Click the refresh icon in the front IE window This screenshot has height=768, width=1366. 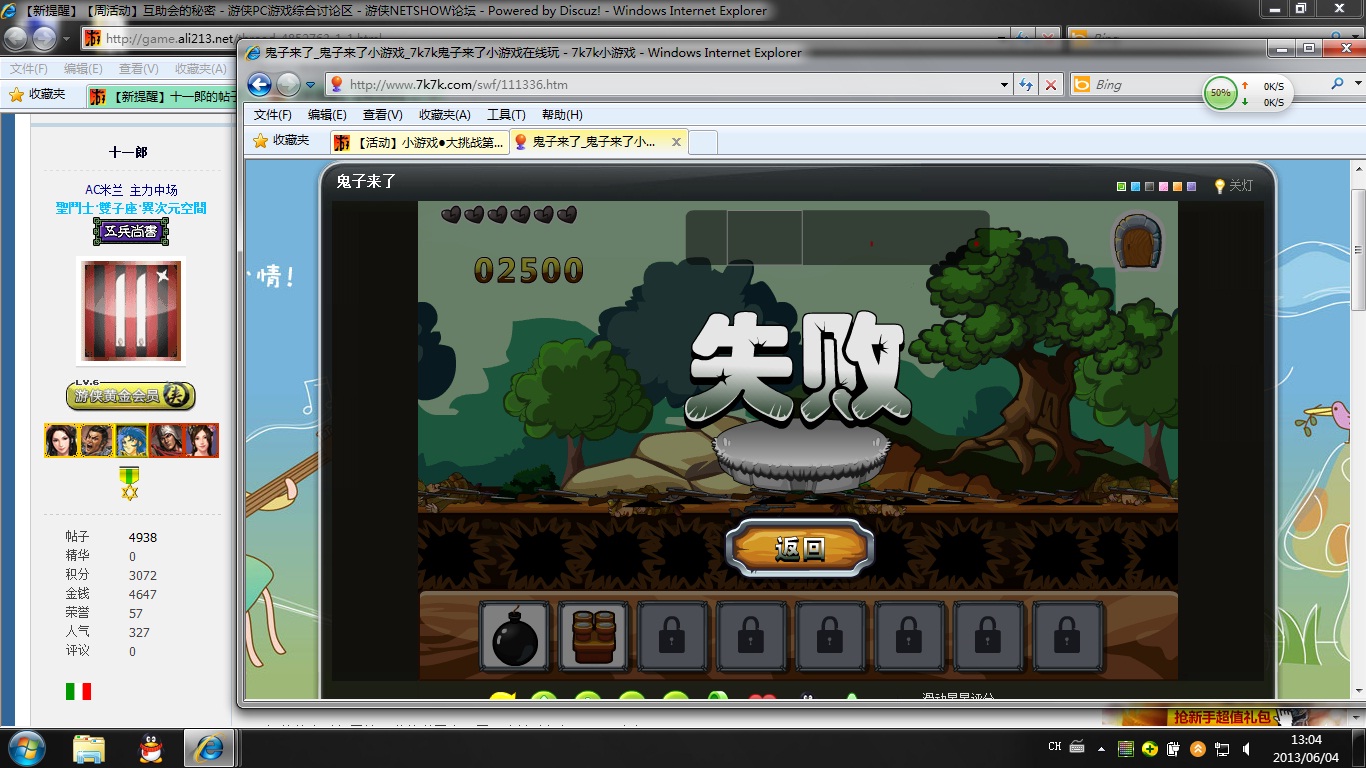(x=1026, y=85)
